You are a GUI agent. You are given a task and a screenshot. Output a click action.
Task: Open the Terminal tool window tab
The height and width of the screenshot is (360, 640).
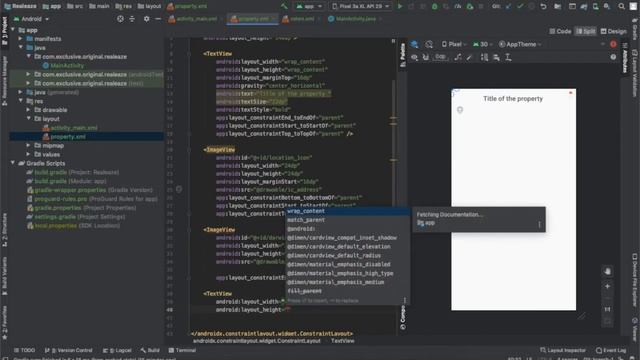tap(182, 350)
